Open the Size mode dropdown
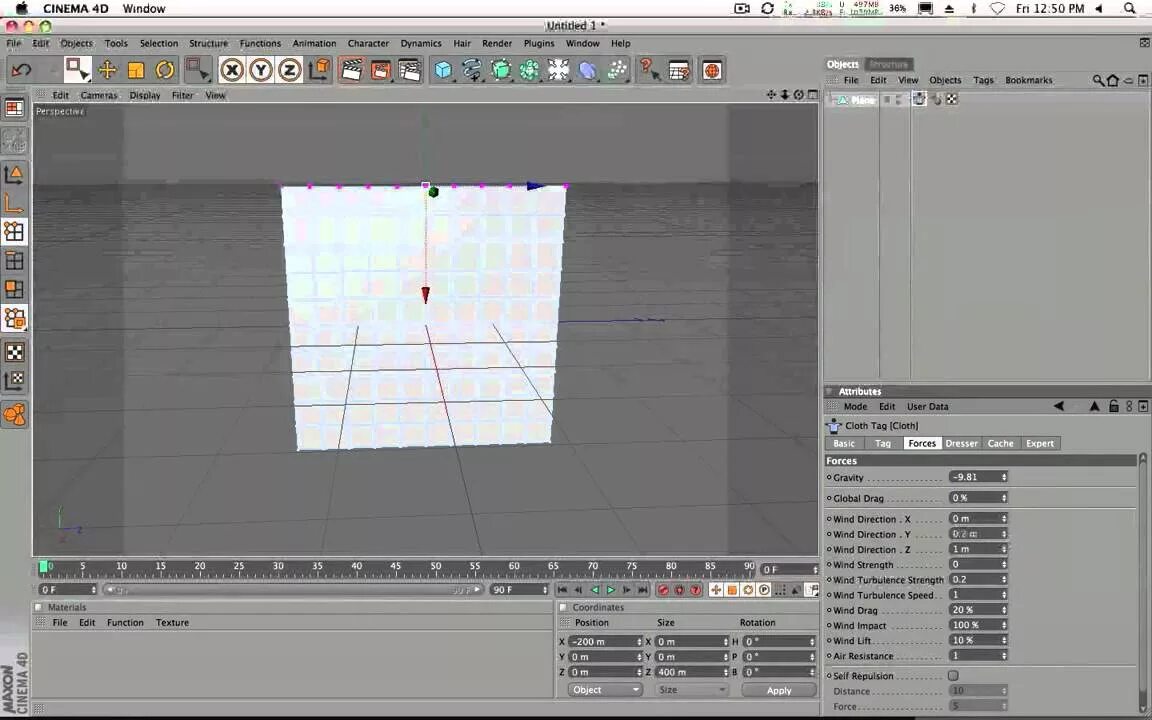 (x=691, y=690)
